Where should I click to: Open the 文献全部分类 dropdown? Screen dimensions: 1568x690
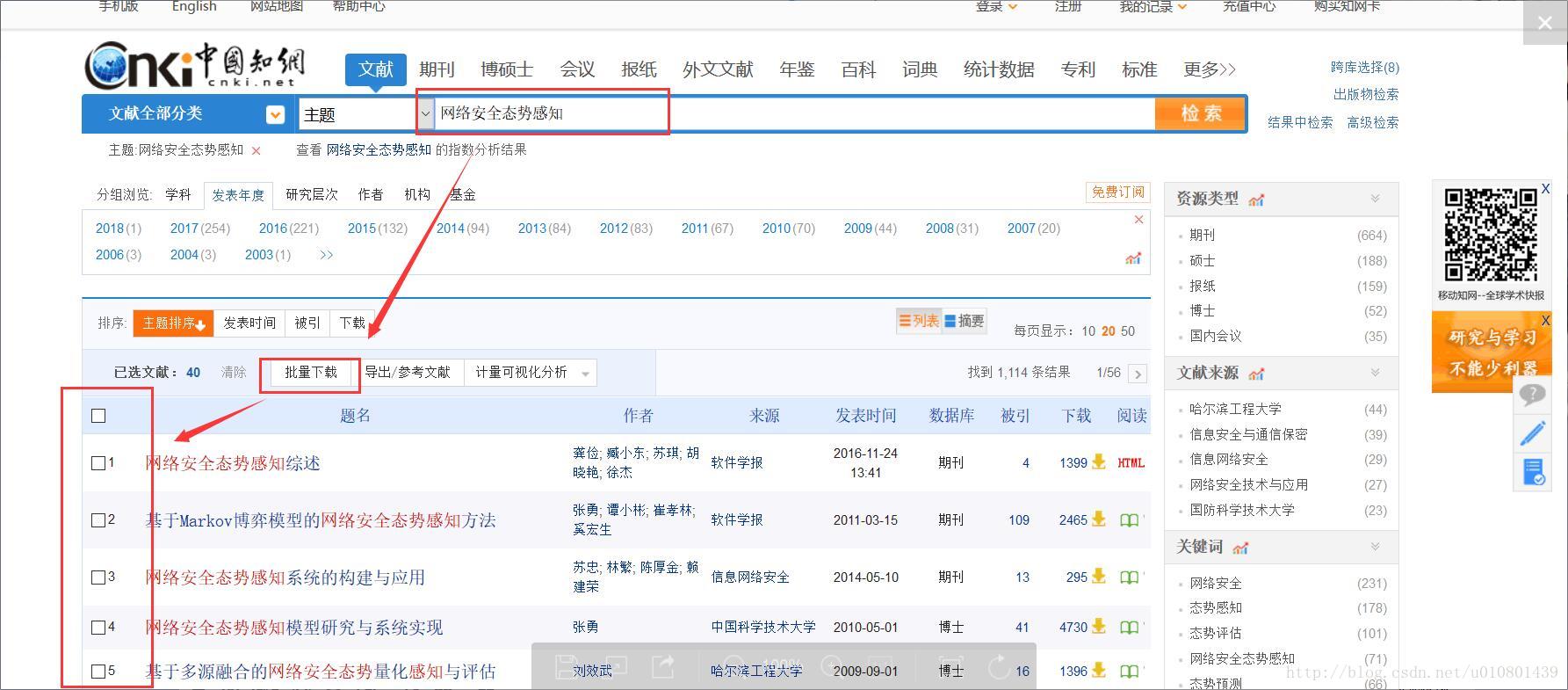[x=275, y=114]
